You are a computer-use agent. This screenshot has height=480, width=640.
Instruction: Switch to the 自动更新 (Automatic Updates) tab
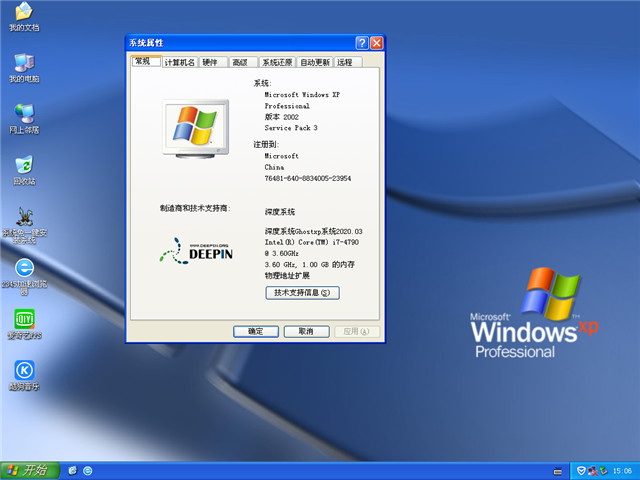pyautogui.click(x=315, y=62)
